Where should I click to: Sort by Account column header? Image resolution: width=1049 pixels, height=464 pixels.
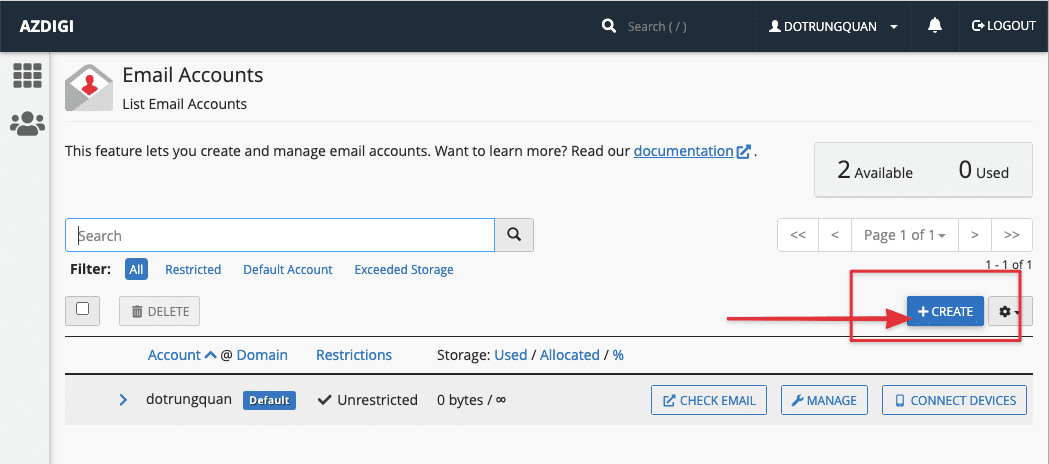click(175, 355)
